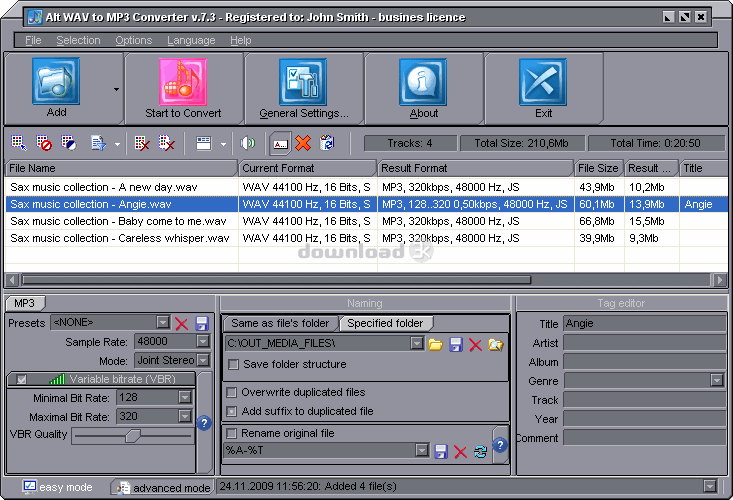
Task: Delete the naming pattern with red X
Action: (460, 451)
